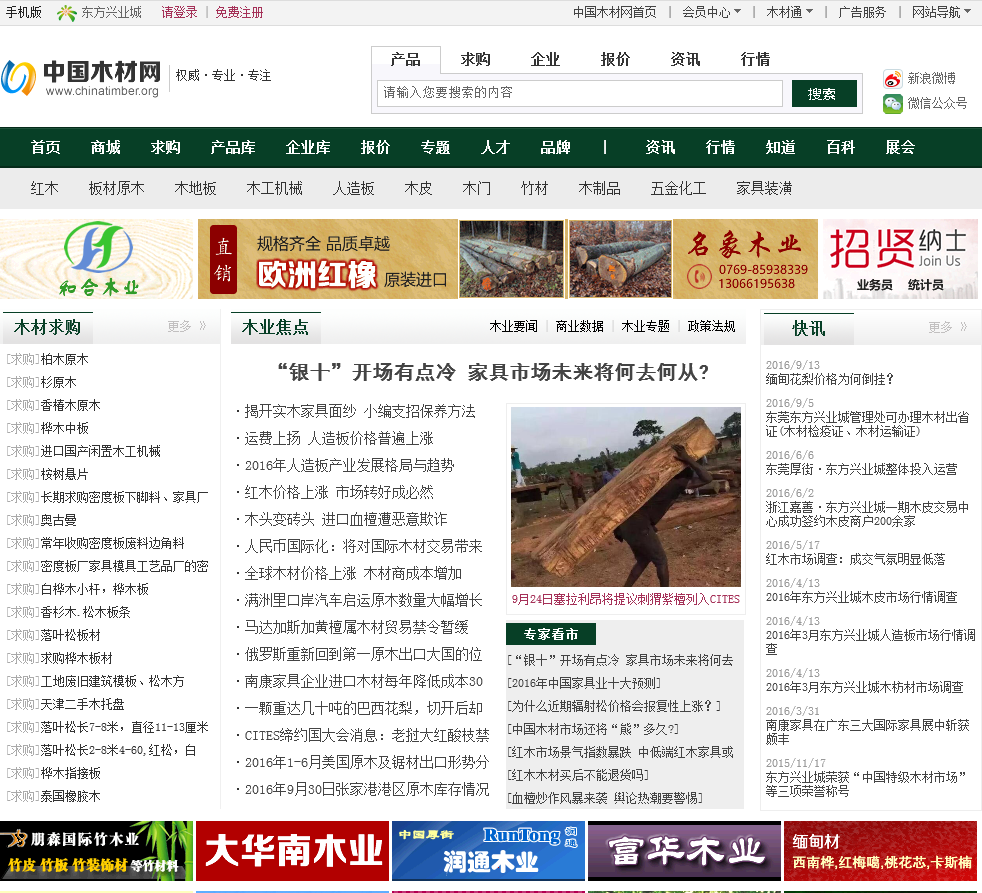Select the 产品 search tab
The height and width of the screenshot is (893, 982).
pos(405,59)
